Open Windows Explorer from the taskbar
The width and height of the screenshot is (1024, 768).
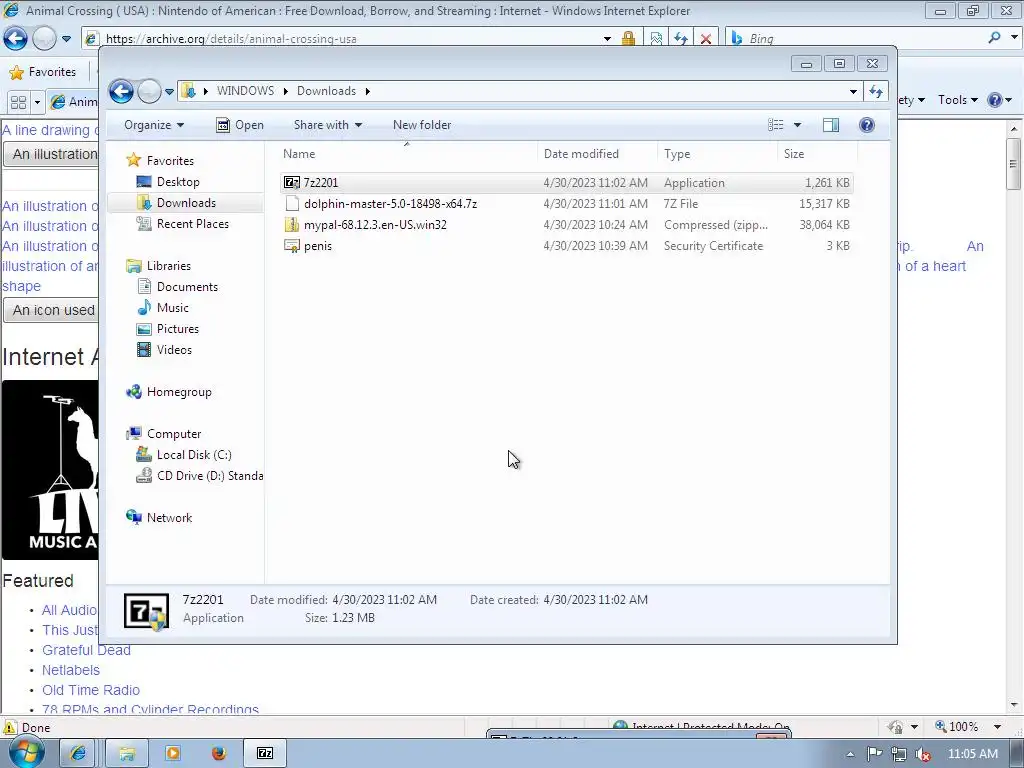(127, 753)
